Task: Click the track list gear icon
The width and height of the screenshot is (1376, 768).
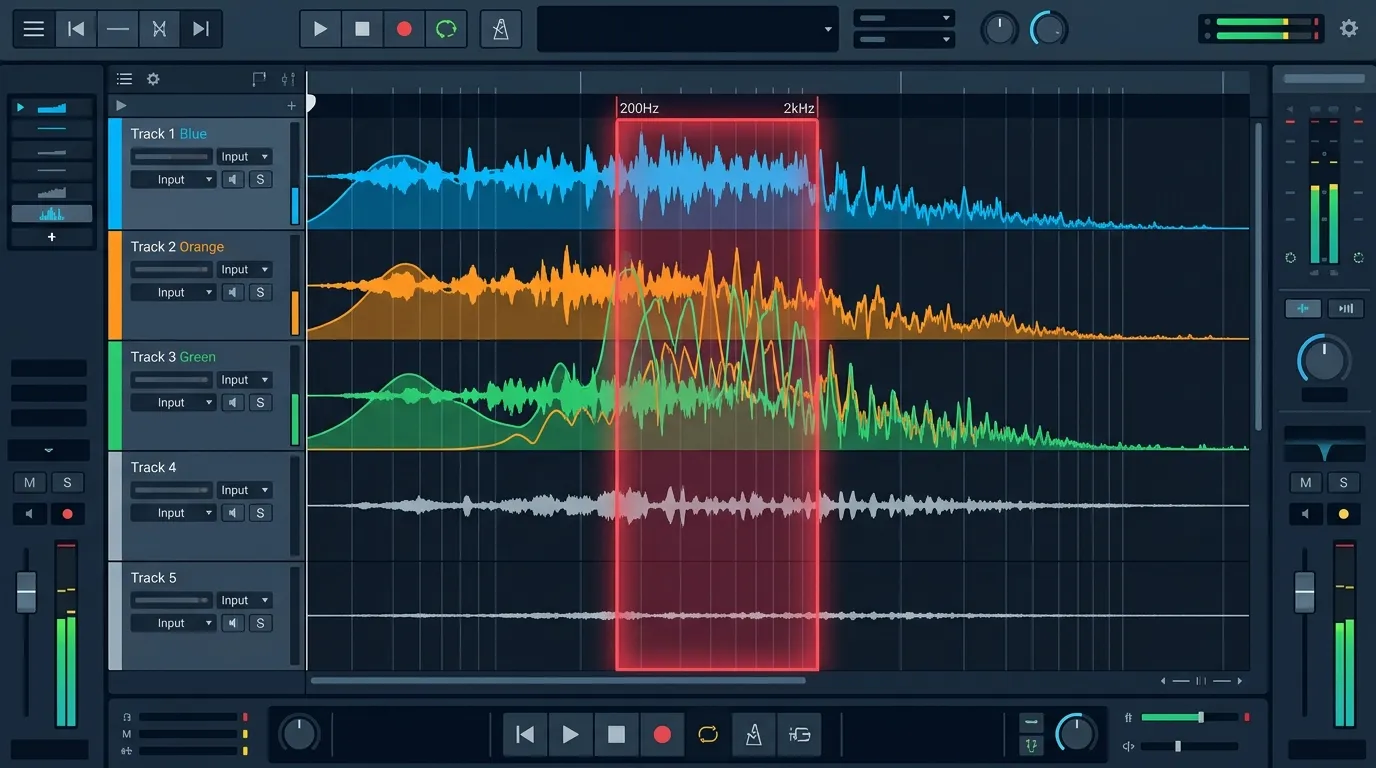Action: (x=153, y=79)
